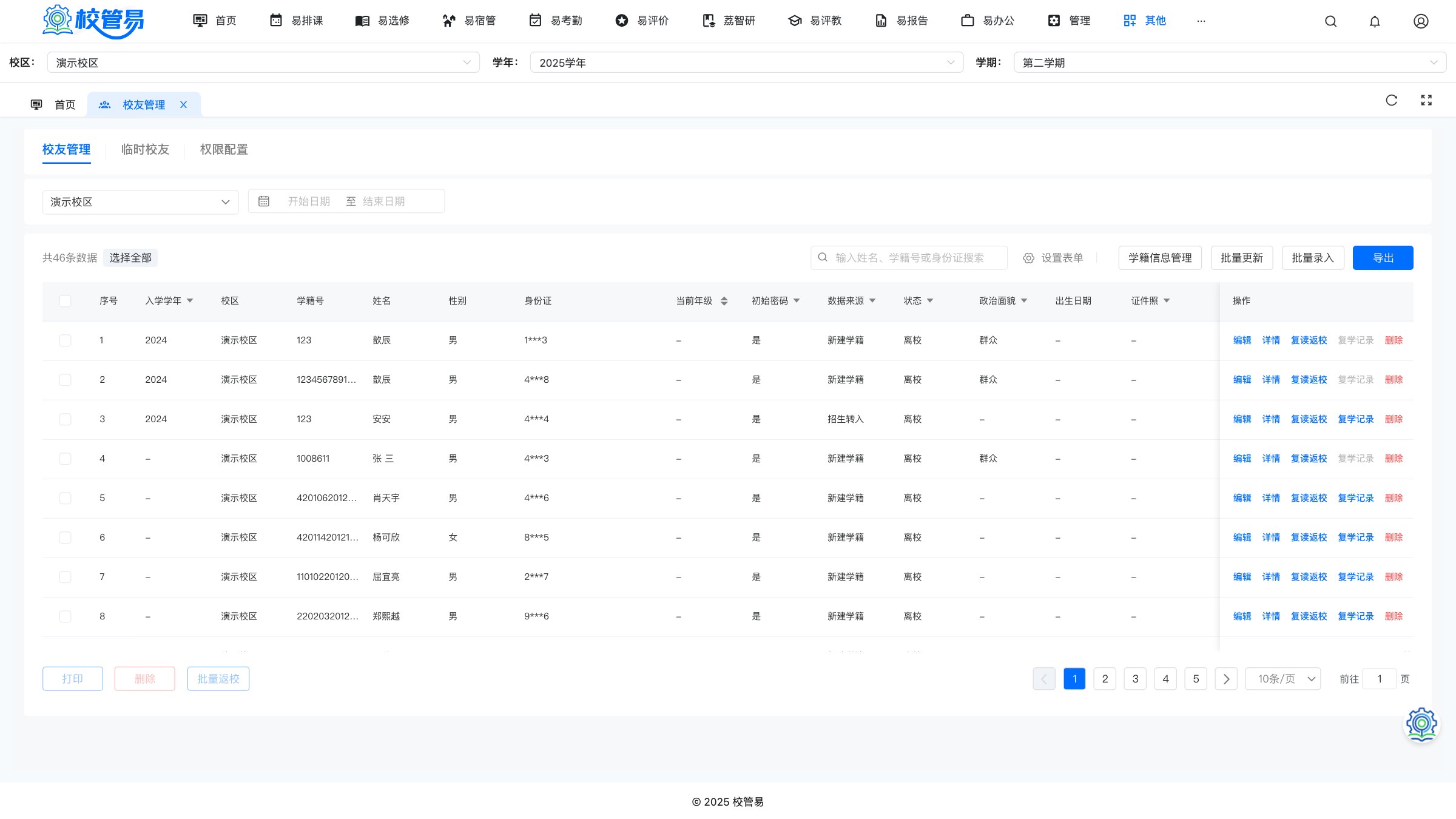Screen dimensions: 1456x819
Task: Click the 易报告 report icon
Action: (x=881, y=21)
